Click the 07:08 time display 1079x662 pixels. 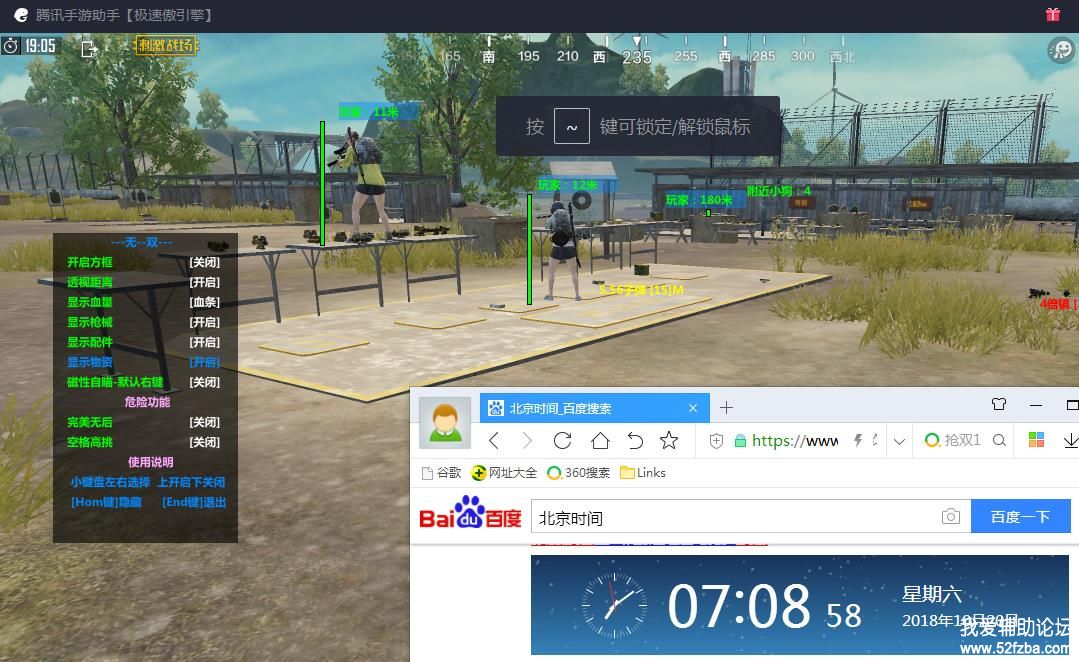pos(739,606)
